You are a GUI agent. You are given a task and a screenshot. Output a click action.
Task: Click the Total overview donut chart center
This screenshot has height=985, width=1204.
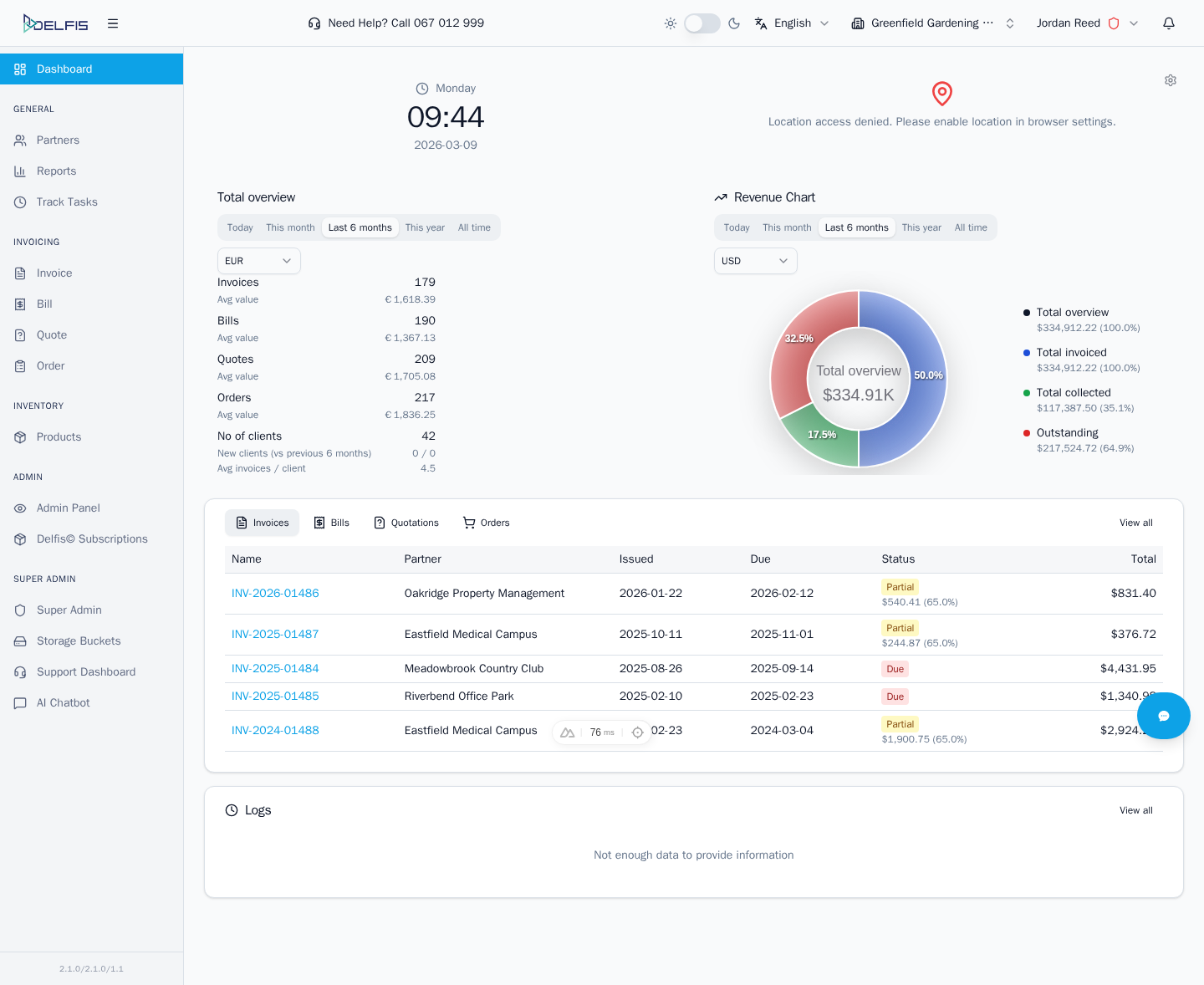point(858,379)
